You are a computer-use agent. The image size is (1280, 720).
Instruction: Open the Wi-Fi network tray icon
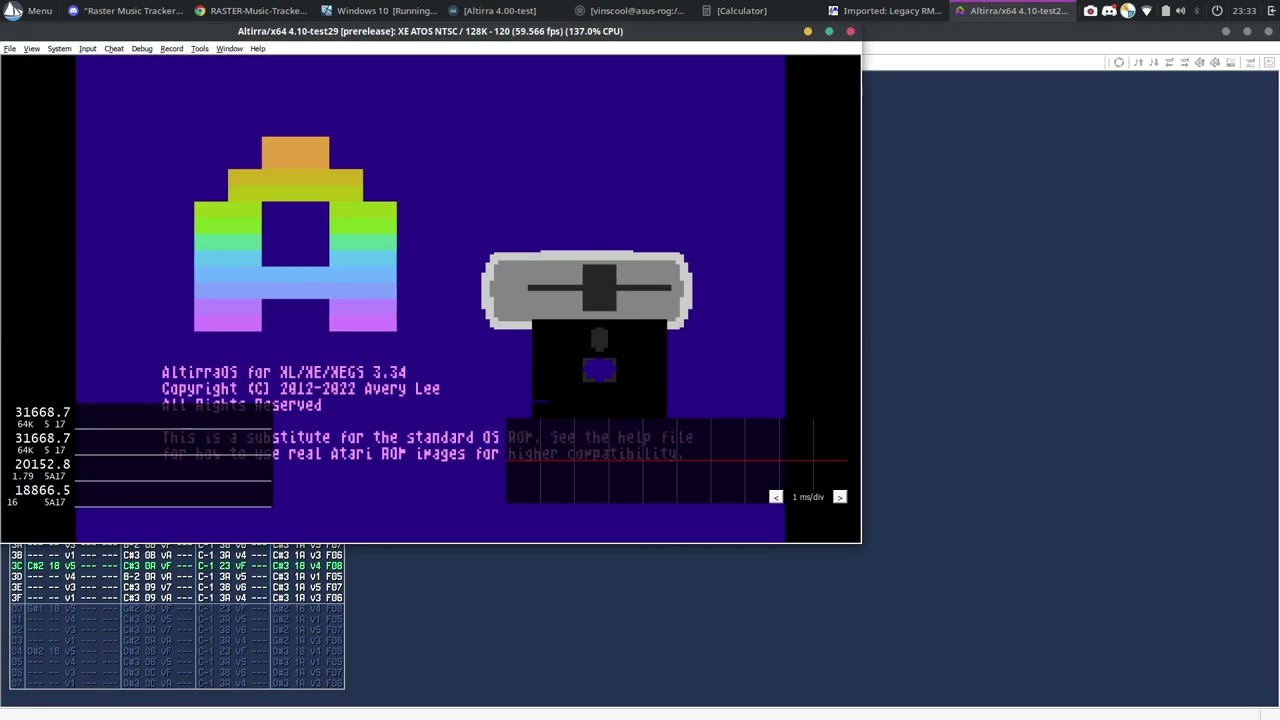click(x=1147, y=11)
